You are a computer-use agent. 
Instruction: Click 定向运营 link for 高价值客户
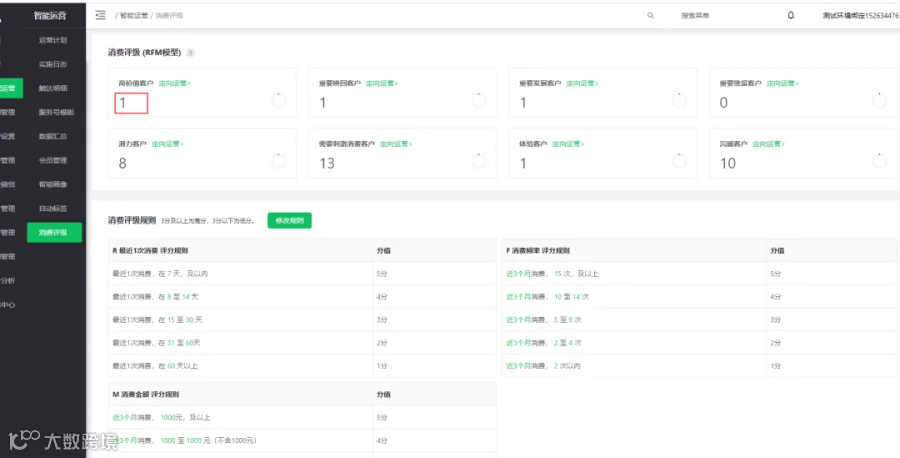pyautogui.click(x=174, y=83)
